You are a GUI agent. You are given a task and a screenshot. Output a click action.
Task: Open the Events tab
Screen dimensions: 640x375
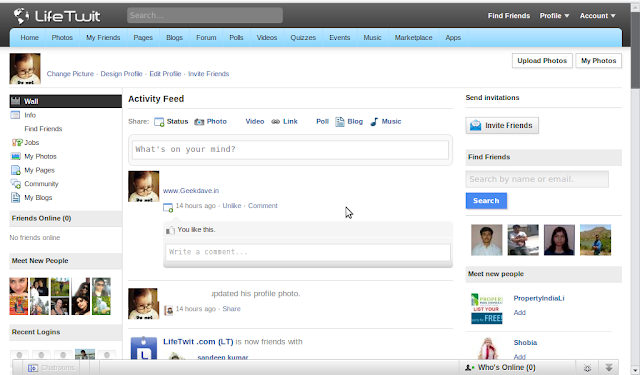[x=340, y=38]
